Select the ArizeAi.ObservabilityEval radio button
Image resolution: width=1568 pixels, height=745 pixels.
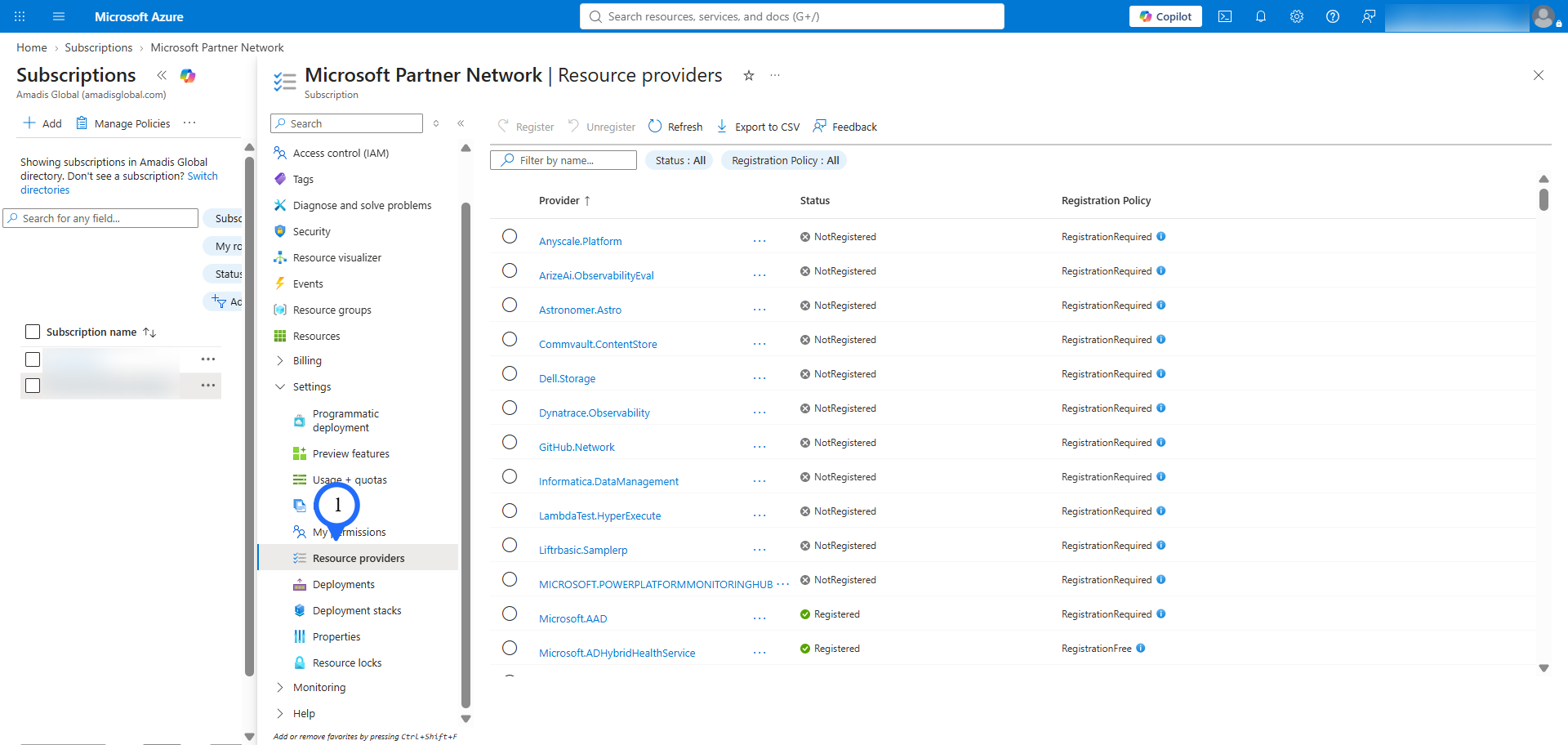point(510,270)
